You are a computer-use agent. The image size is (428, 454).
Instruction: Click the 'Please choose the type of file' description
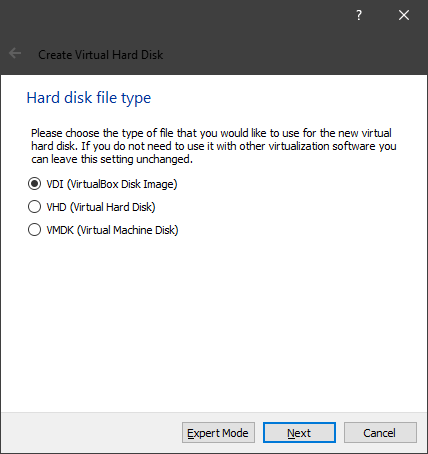214,146
